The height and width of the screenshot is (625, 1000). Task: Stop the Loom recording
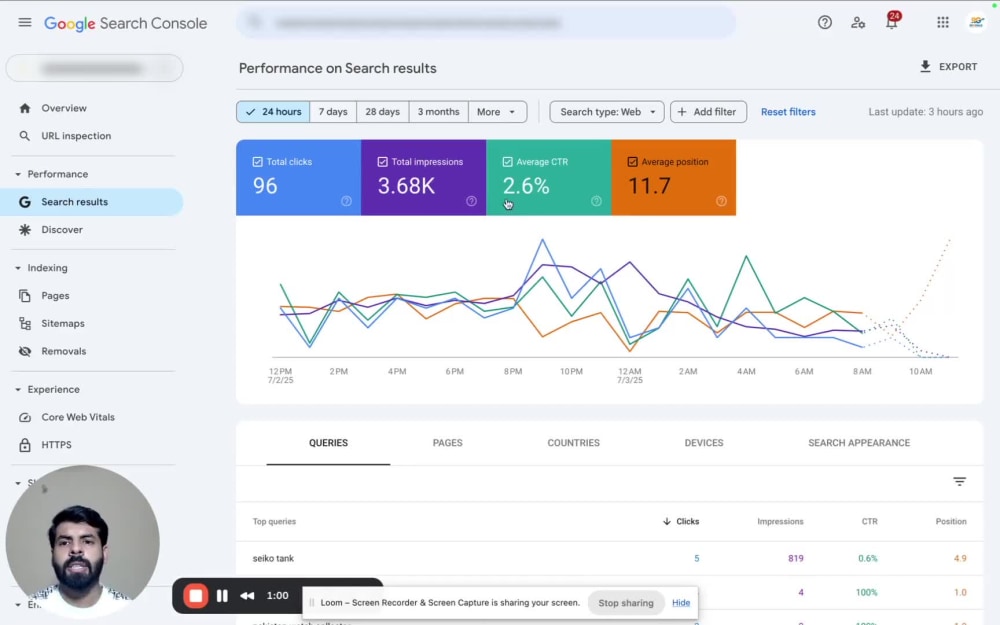[x=196, y=596]
